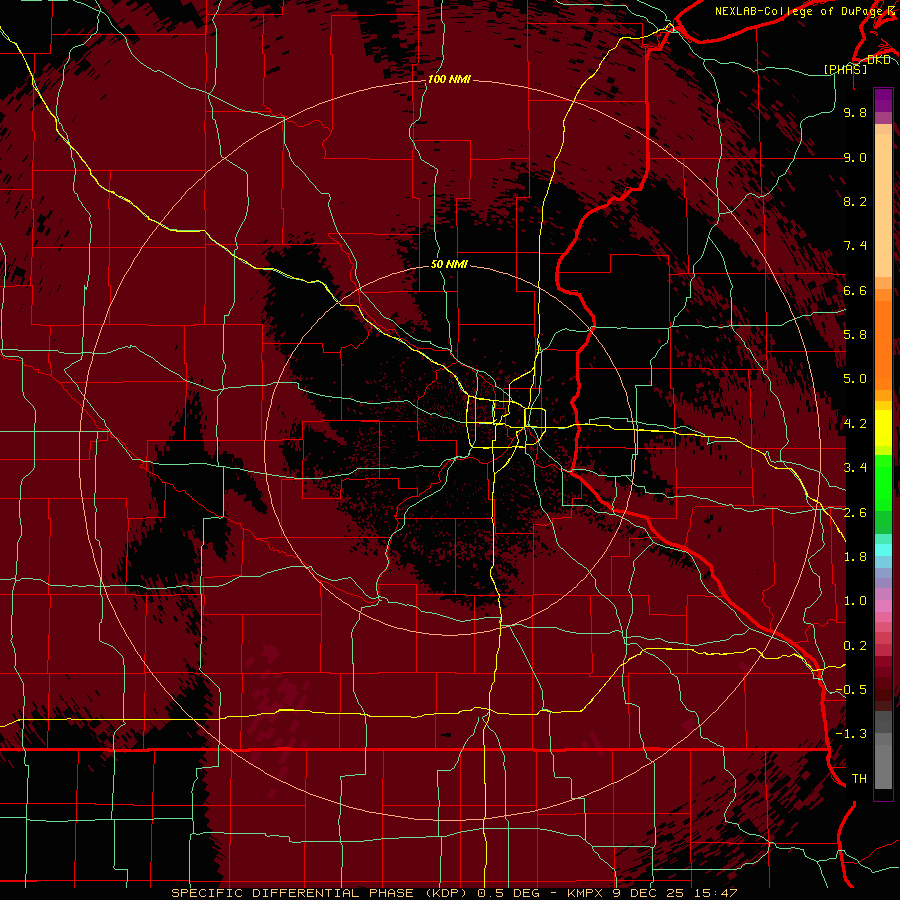The height and width of the screenshot is (900, 900).
Task: Click the 6.6 value on the color scale
Action: (x=855, y=290)
